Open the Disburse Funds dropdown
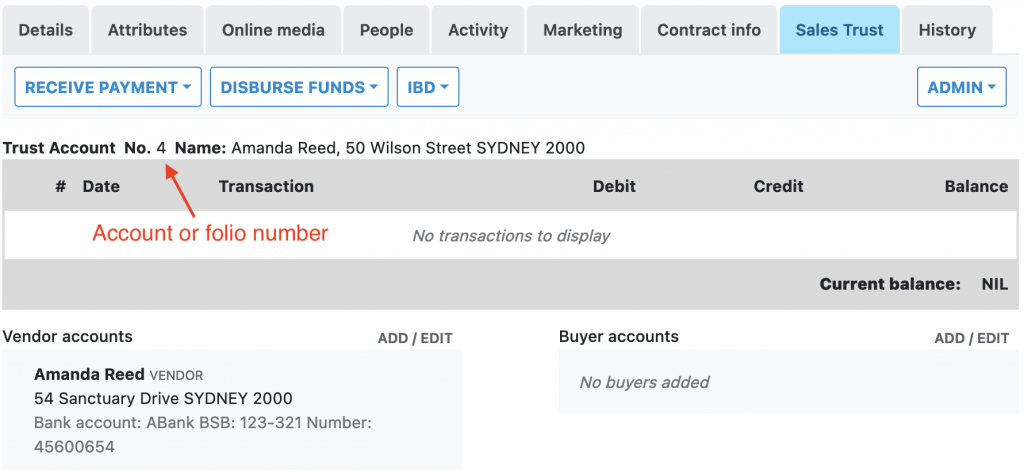The width and height of the screenshot is (1024, 473). click(299, 87)
